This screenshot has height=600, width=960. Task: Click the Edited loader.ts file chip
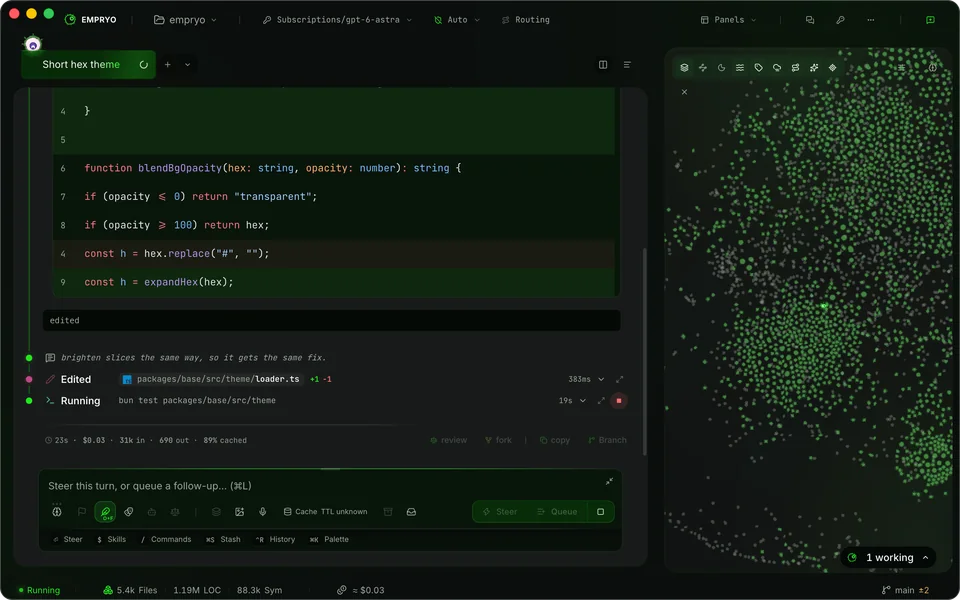(212, 379)
